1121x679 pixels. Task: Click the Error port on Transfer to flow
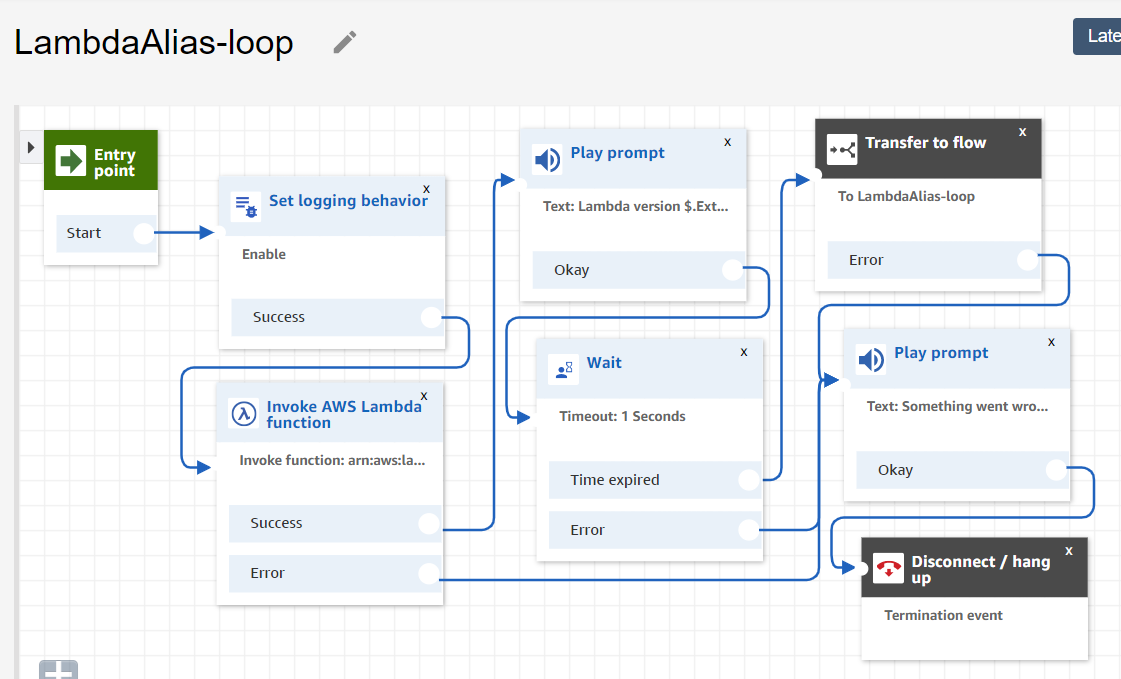[x=1030, y=260]
